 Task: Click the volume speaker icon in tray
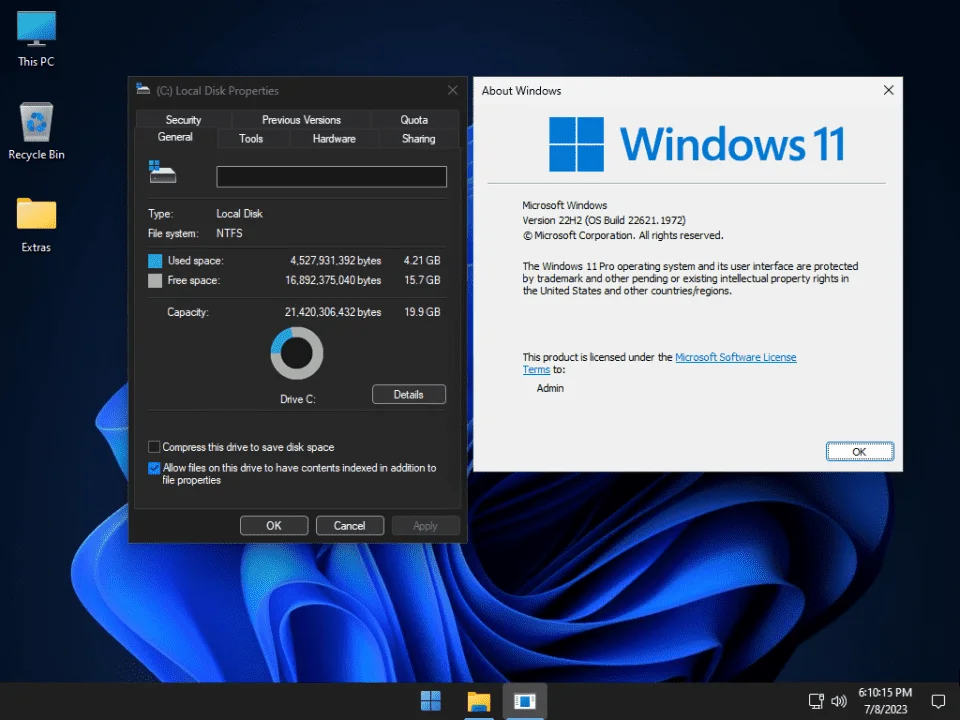[x=839, y=701]
